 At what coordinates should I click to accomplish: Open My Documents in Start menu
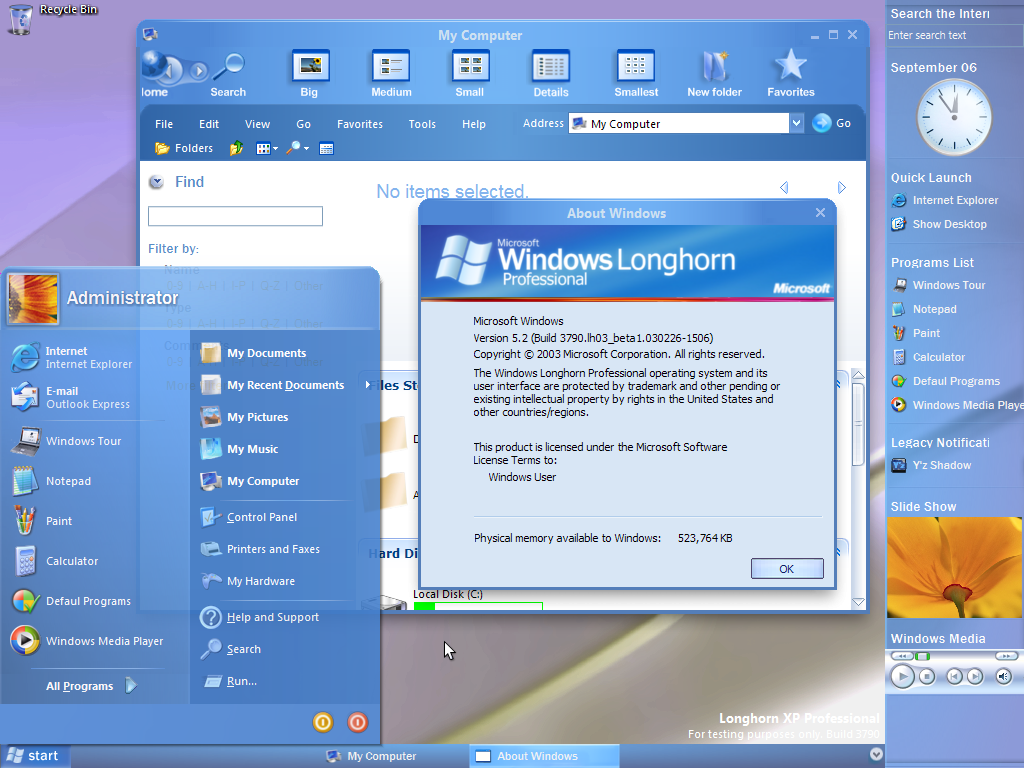click(253, 353)
